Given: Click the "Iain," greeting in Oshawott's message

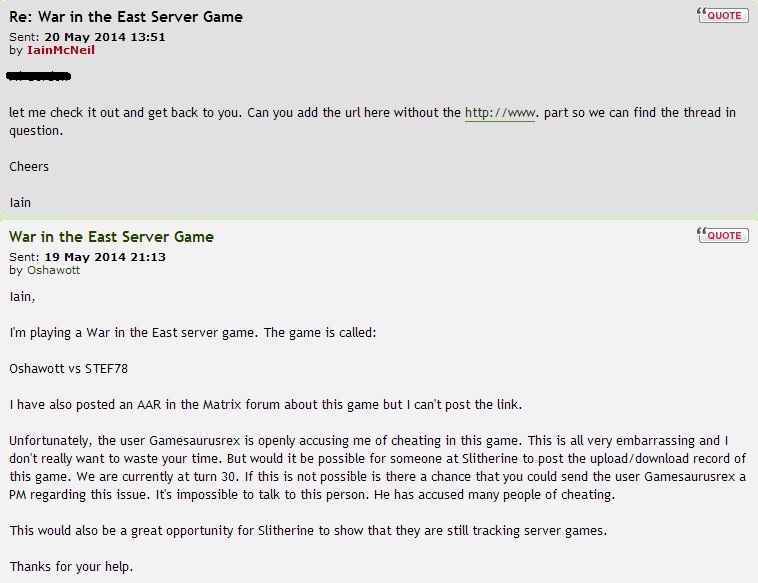Looking at the screenshot, I should pyautogui.click(x=21, y=296).
